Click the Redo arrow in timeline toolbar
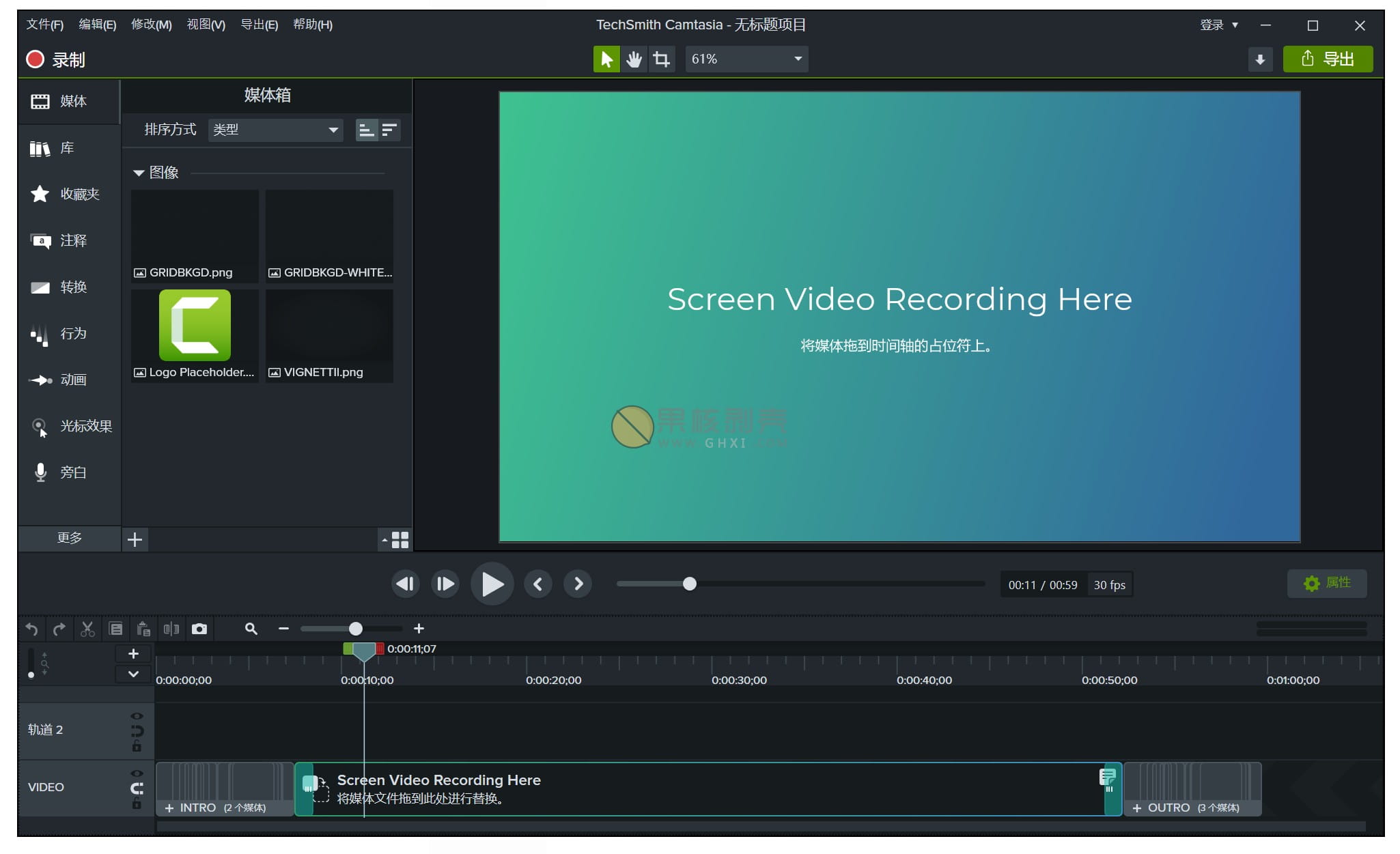The height and width of the screenshot is (854, 1400). pos(59,629)
